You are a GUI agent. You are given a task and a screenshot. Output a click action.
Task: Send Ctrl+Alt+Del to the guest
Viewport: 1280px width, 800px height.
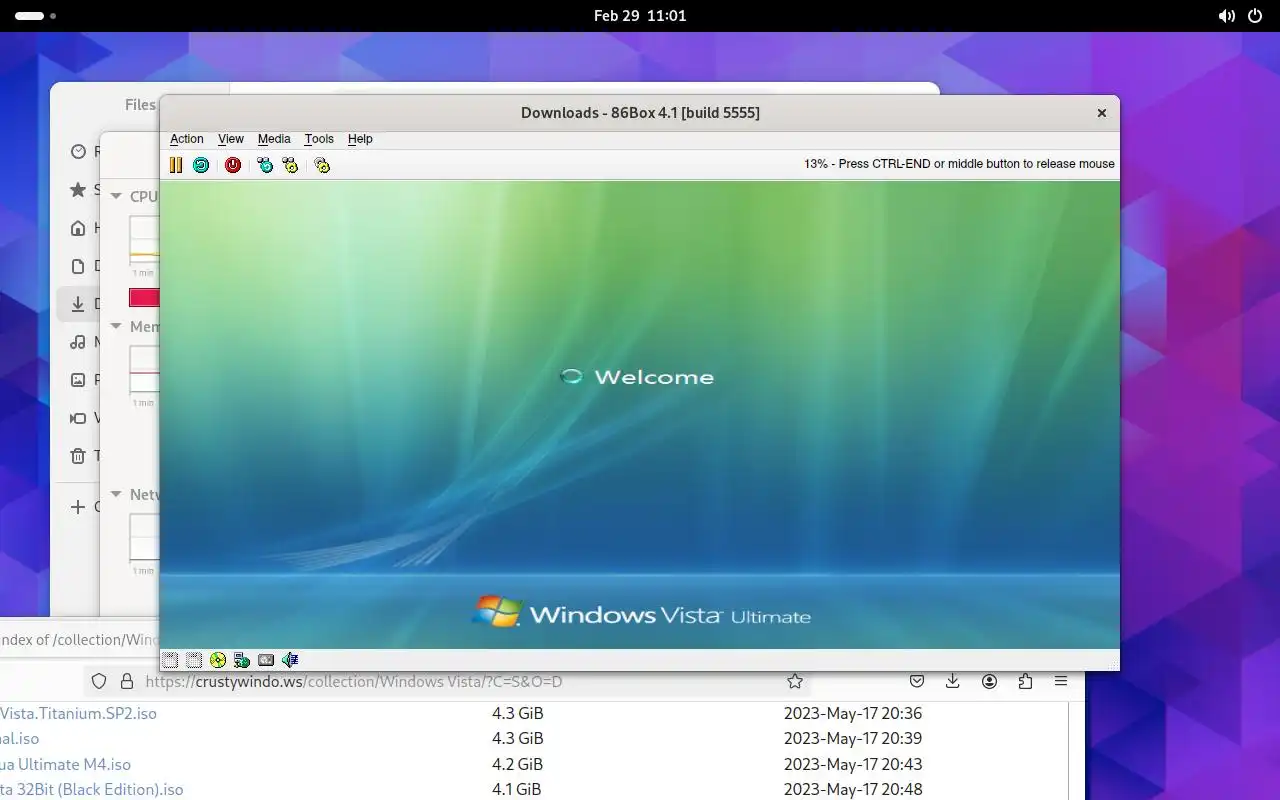tap(265, 165)
